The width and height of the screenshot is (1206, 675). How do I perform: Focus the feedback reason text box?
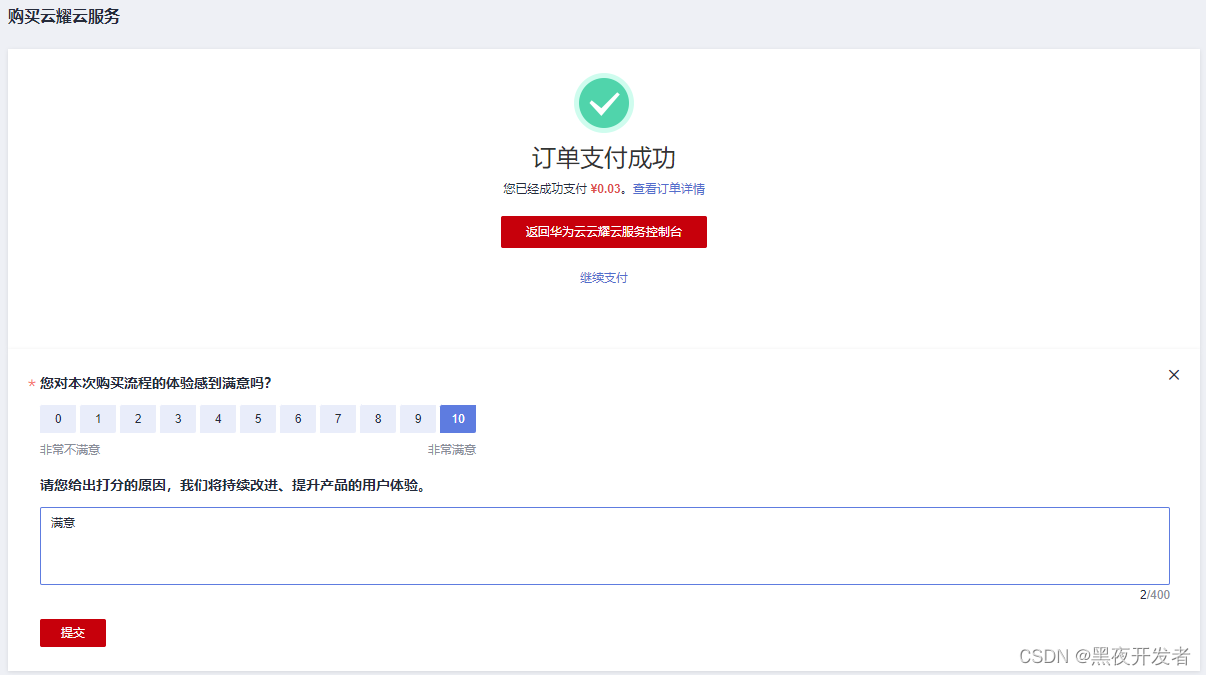pyautogui.click(x=605, y=546)
